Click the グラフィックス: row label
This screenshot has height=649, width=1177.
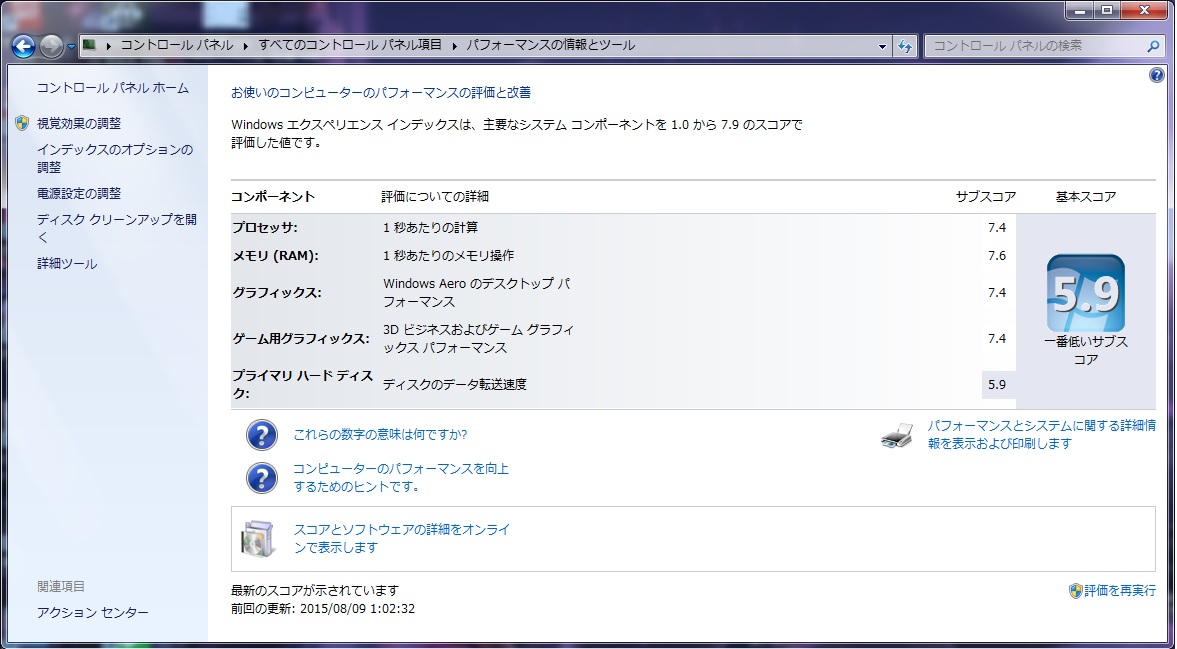pyautogui.click(x=277, y=292)
